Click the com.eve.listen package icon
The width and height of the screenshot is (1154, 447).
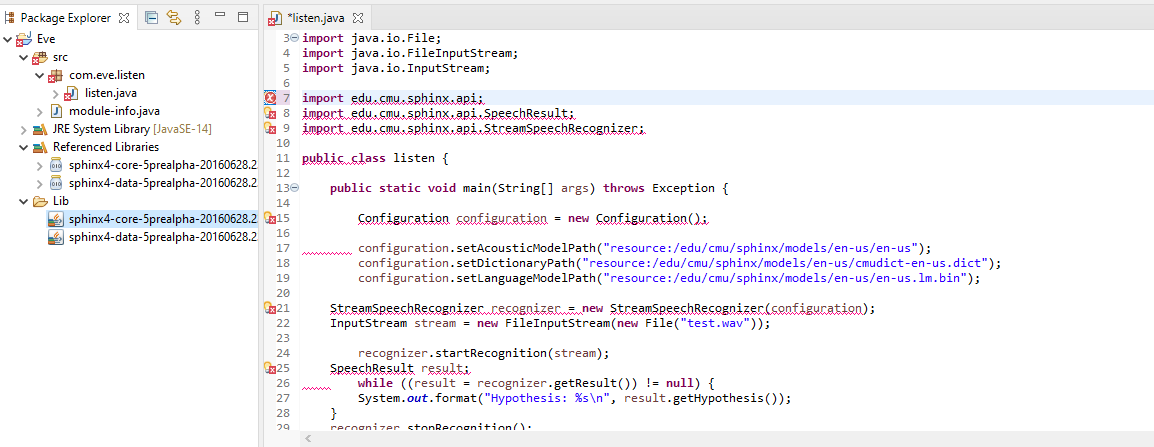pos(56,76)
